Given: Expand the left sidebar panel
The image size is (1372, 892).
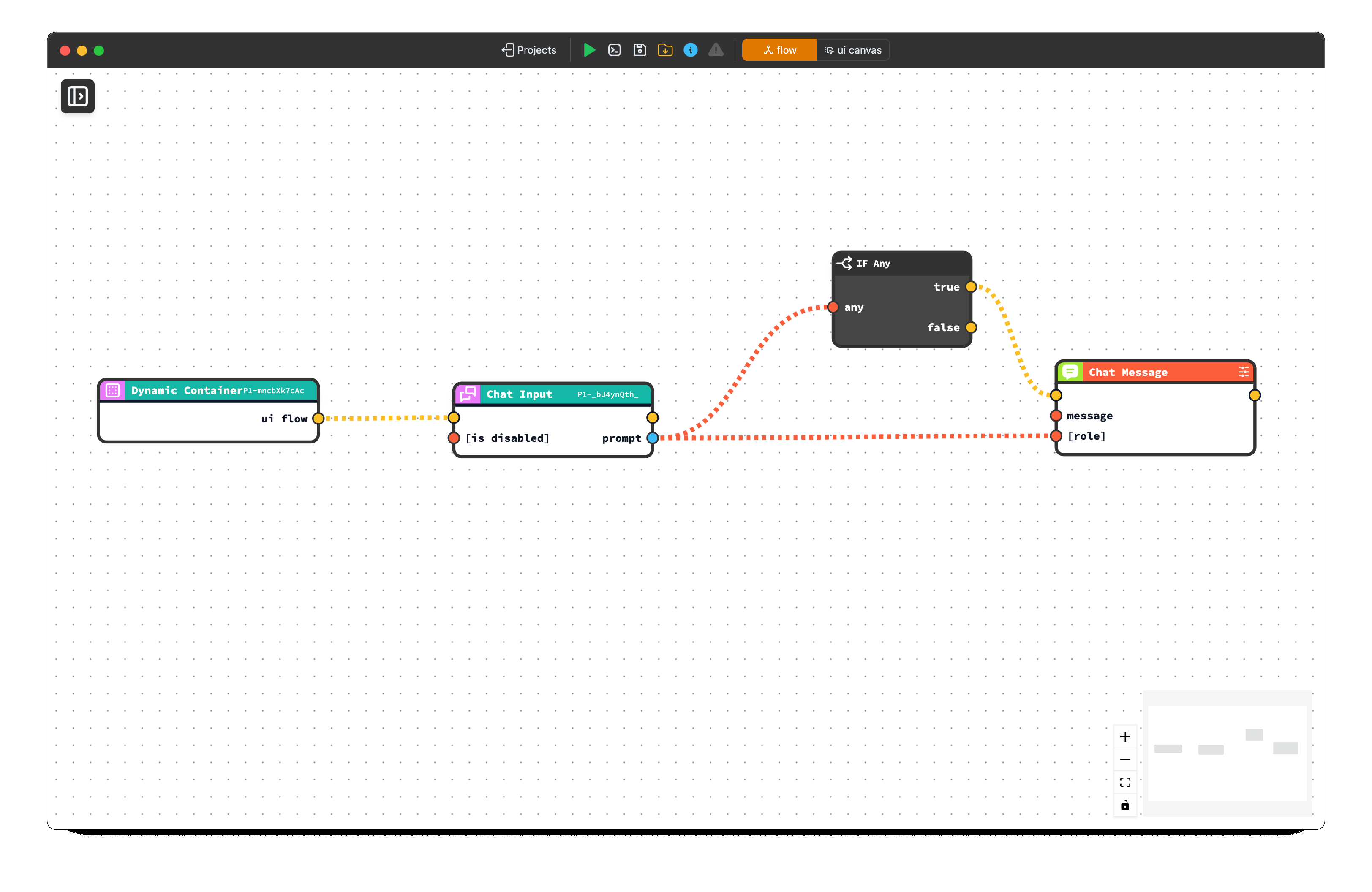Looking at the screenshot, I should tap(78, 96).
